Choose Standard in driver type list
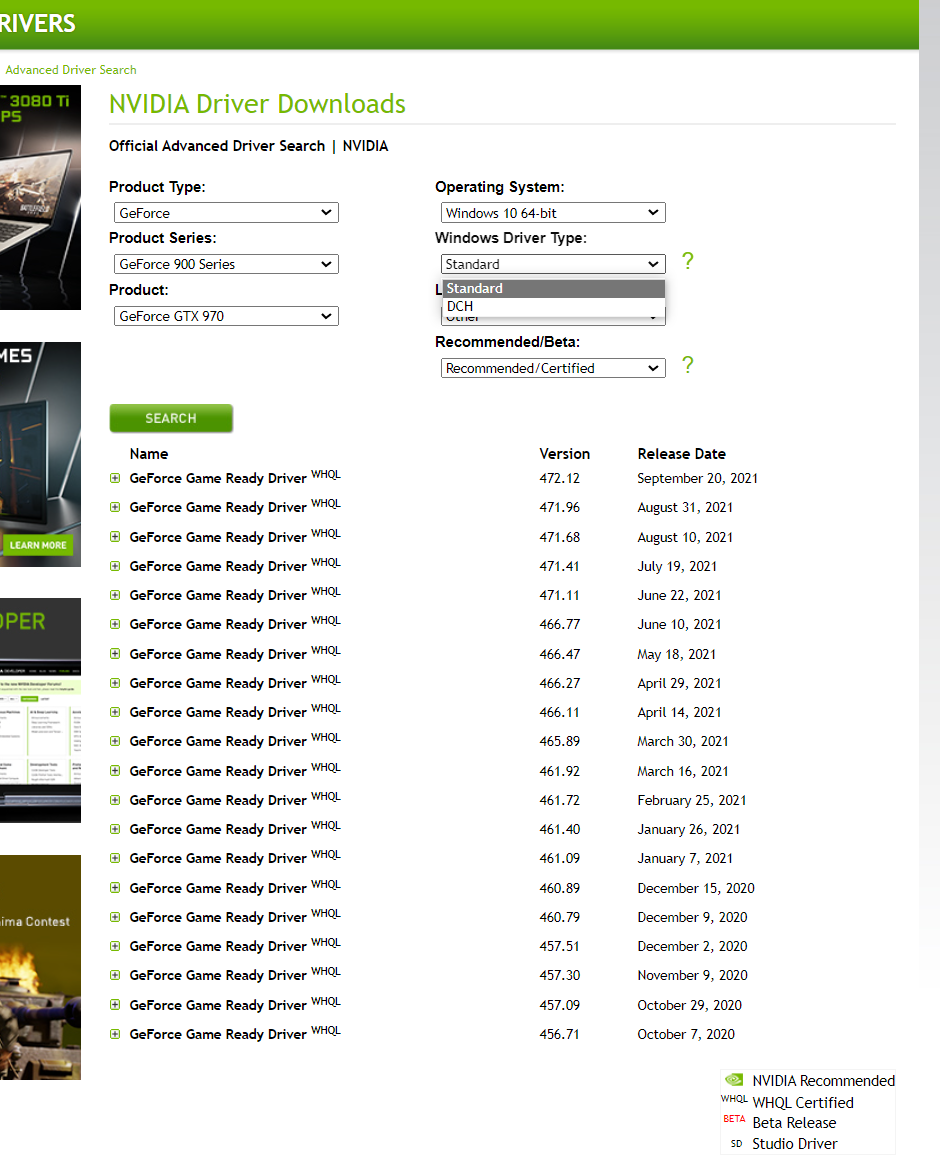The width and height of the screenshot is (940, 1161). pos(553,288)
